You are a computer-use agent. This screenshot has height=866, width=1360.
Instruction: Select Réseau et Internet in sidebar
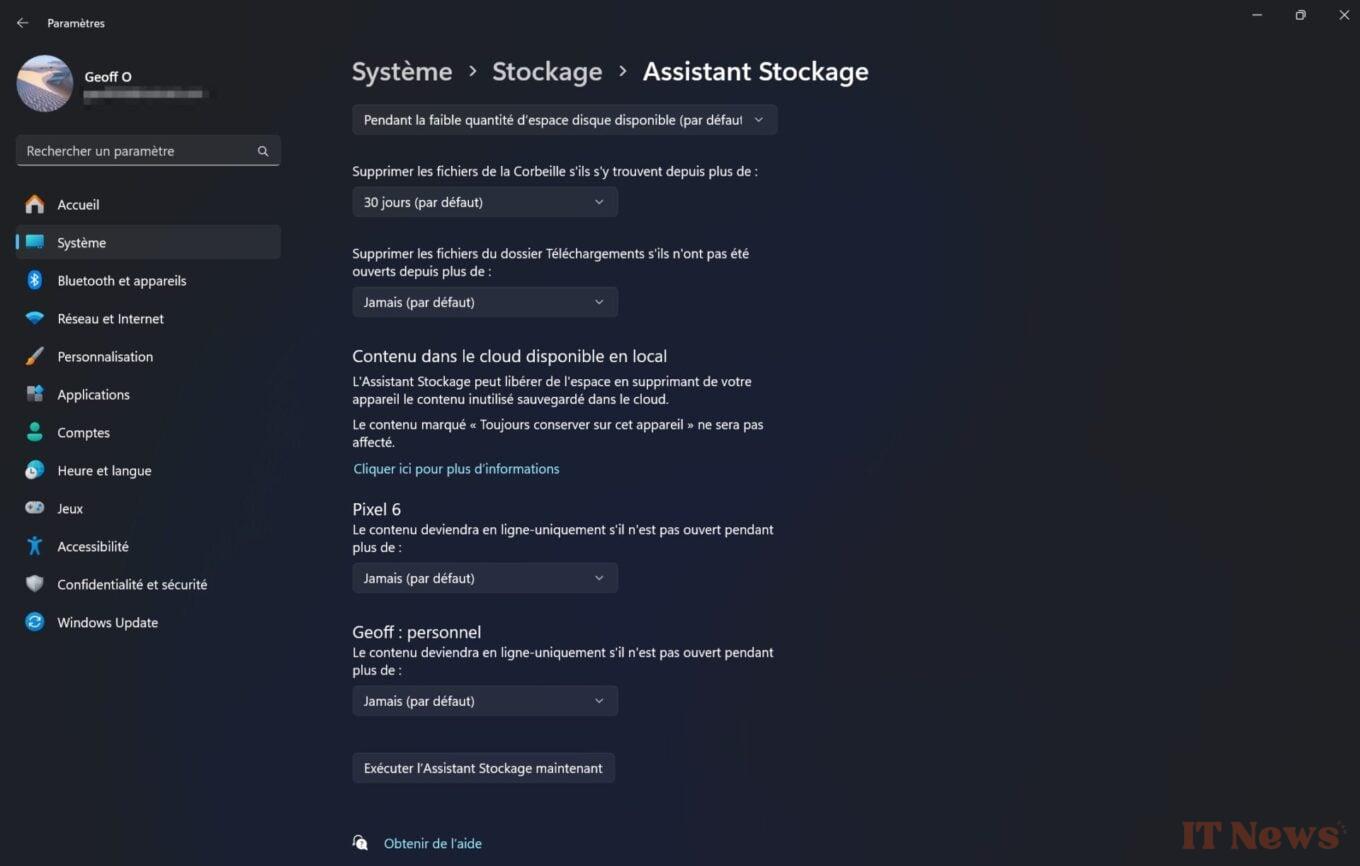pyautogui.click(x=110, y=318)
